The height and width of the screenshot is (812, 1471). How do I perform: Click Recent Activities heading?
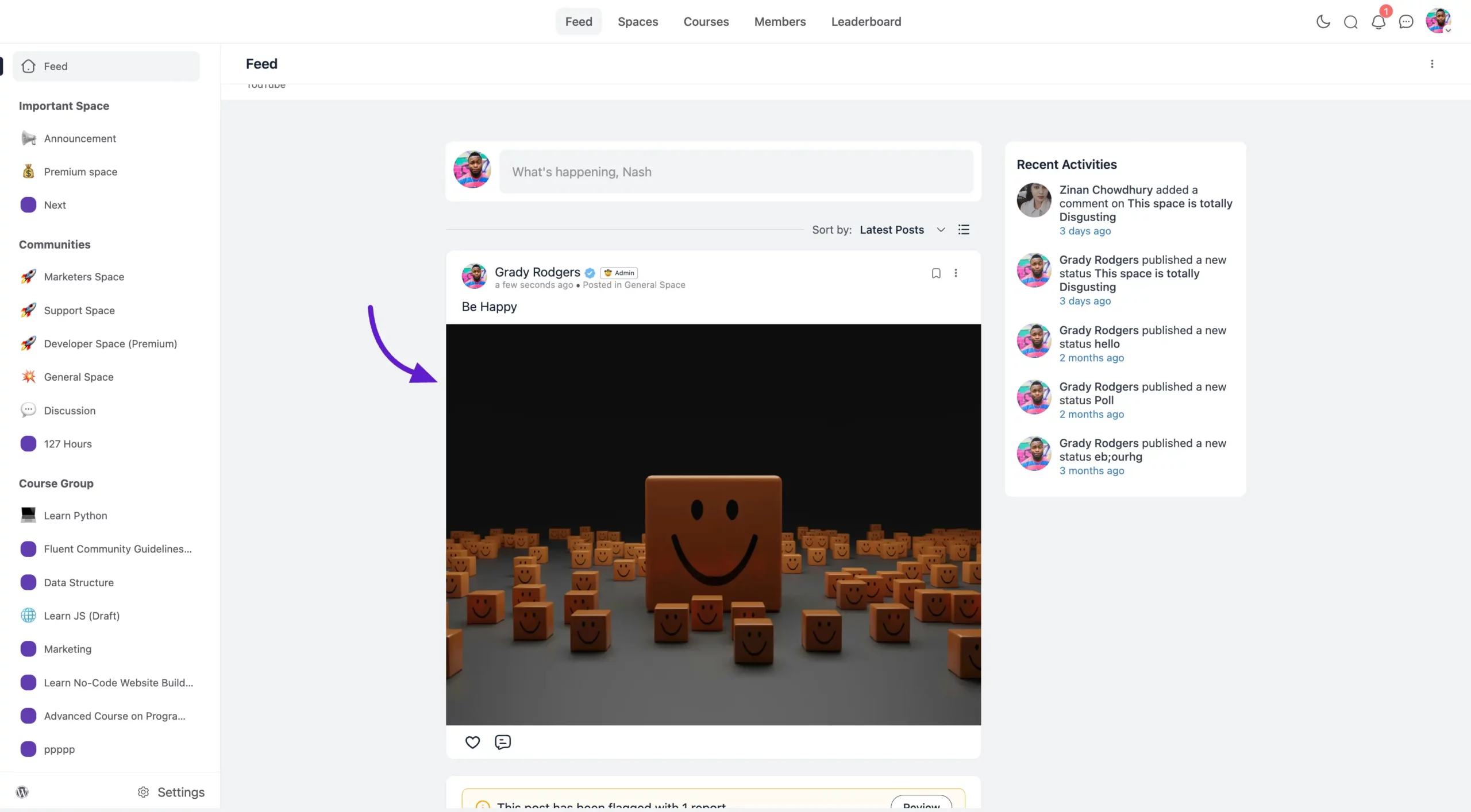(x=1066, y=164)
